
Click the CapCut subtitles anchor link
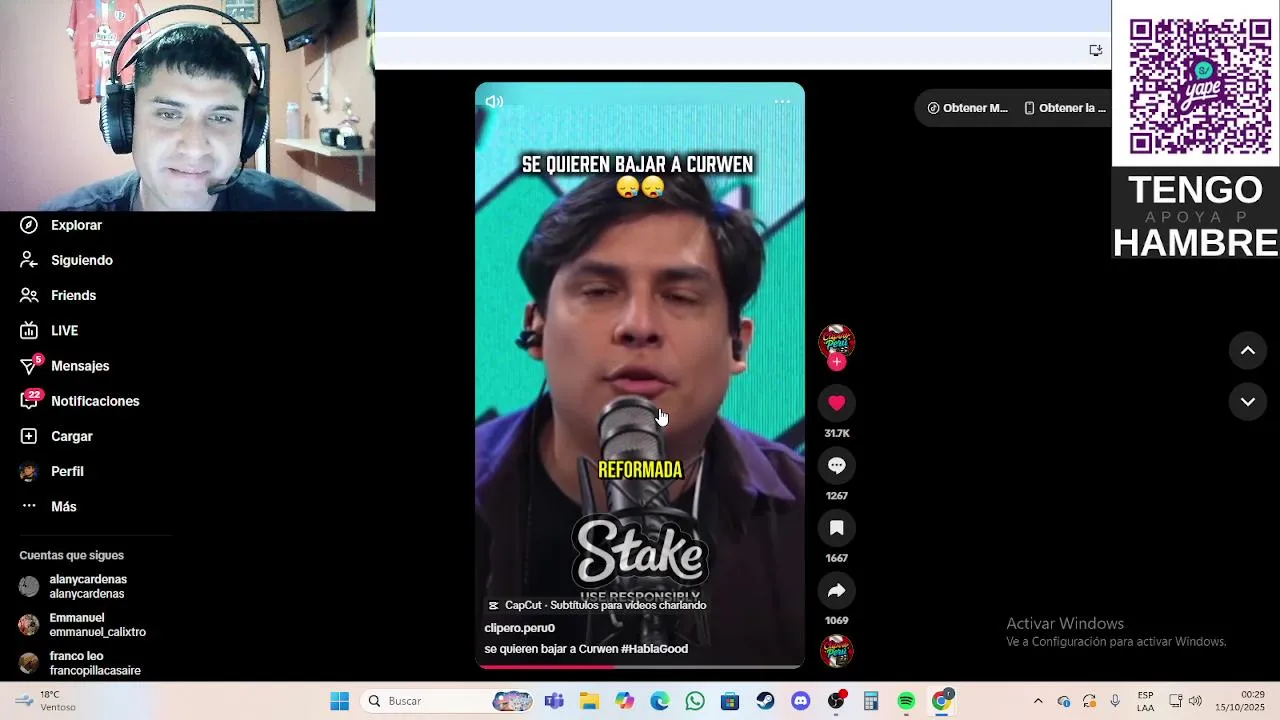point(597,605)
